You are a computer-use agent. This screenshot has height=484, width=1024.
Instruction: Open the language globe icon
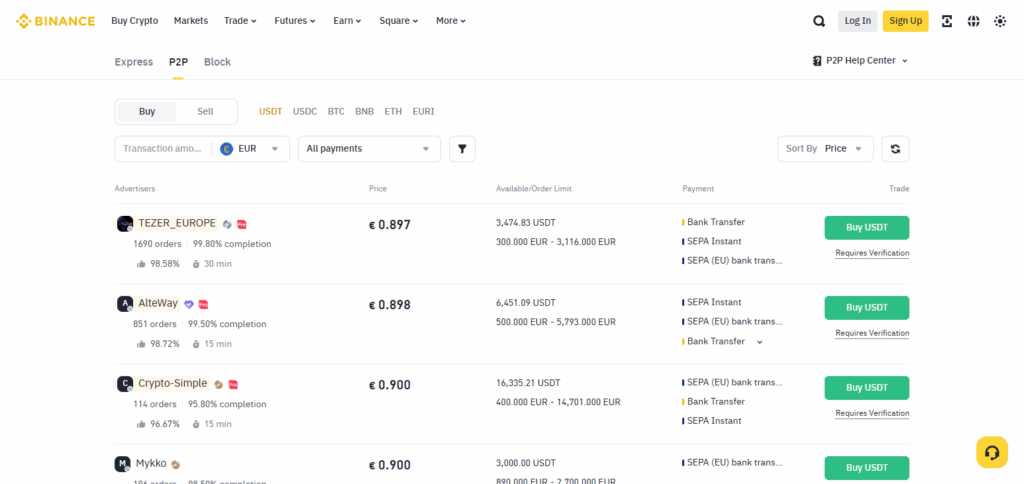[974, 21]
